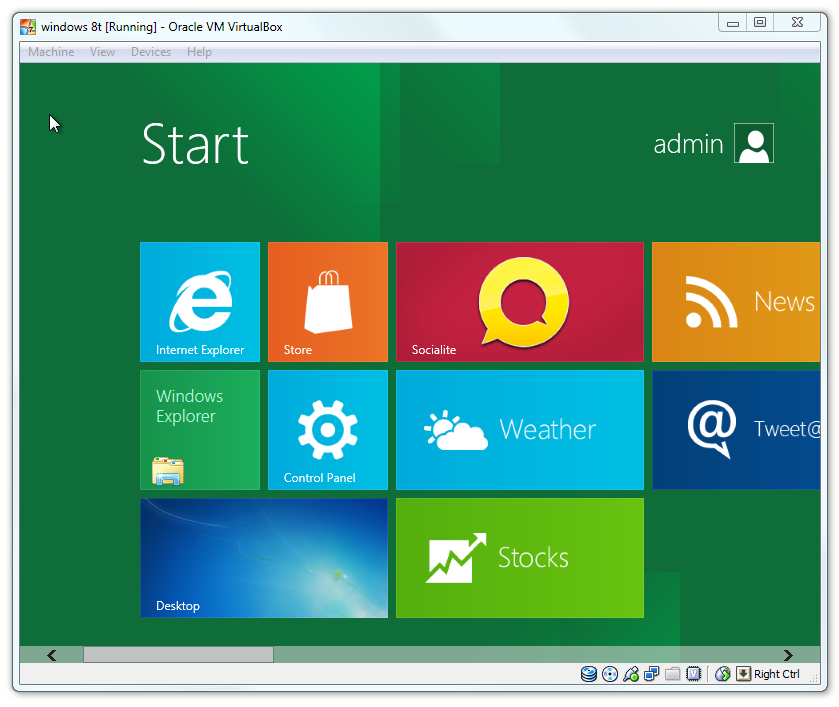The width and height of the screenshot is (839, 707).
Task: Open the View menu
Action: (102, 52)
